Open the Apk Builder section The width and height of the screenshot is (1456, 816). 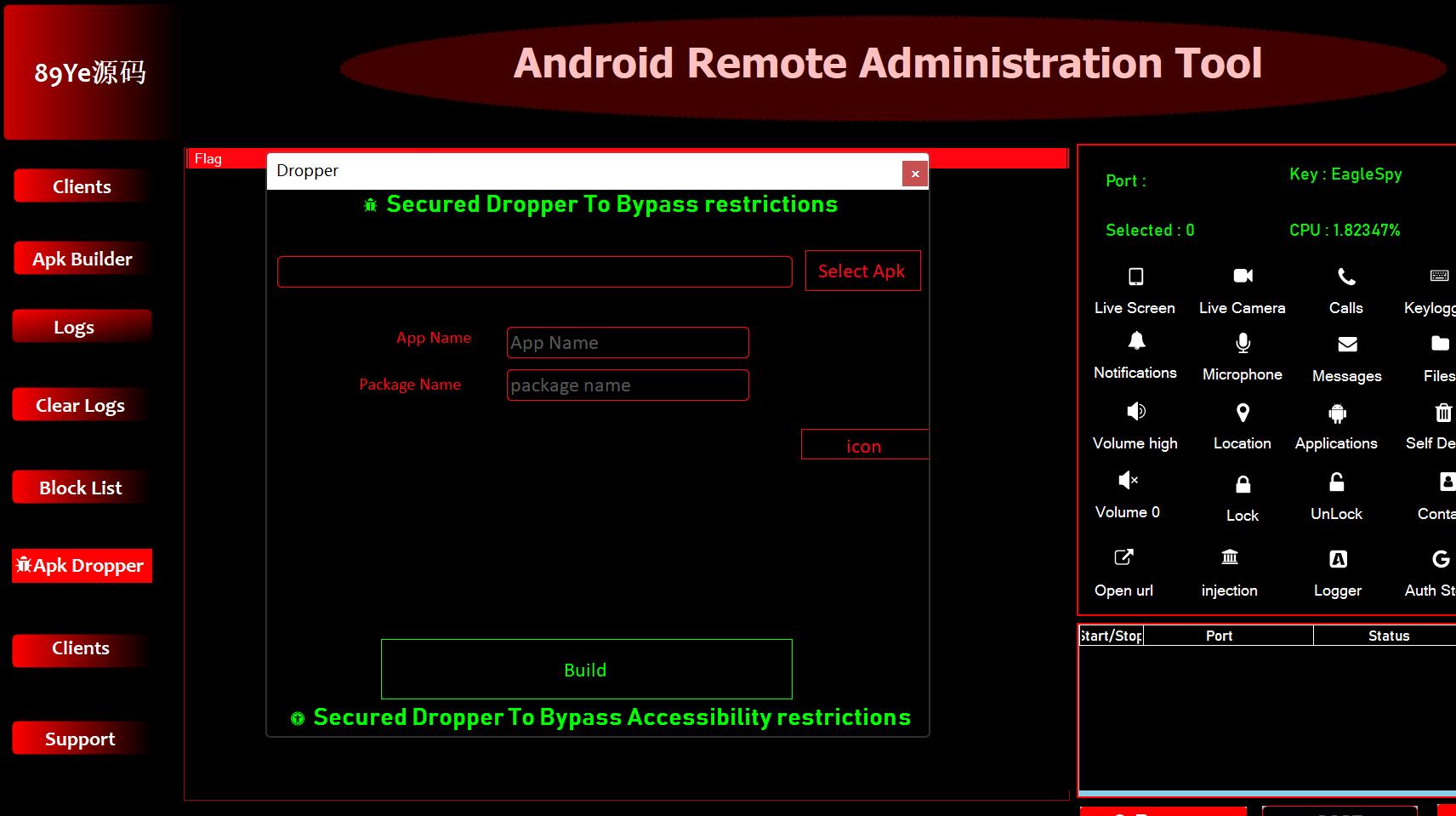click(82, 259)
